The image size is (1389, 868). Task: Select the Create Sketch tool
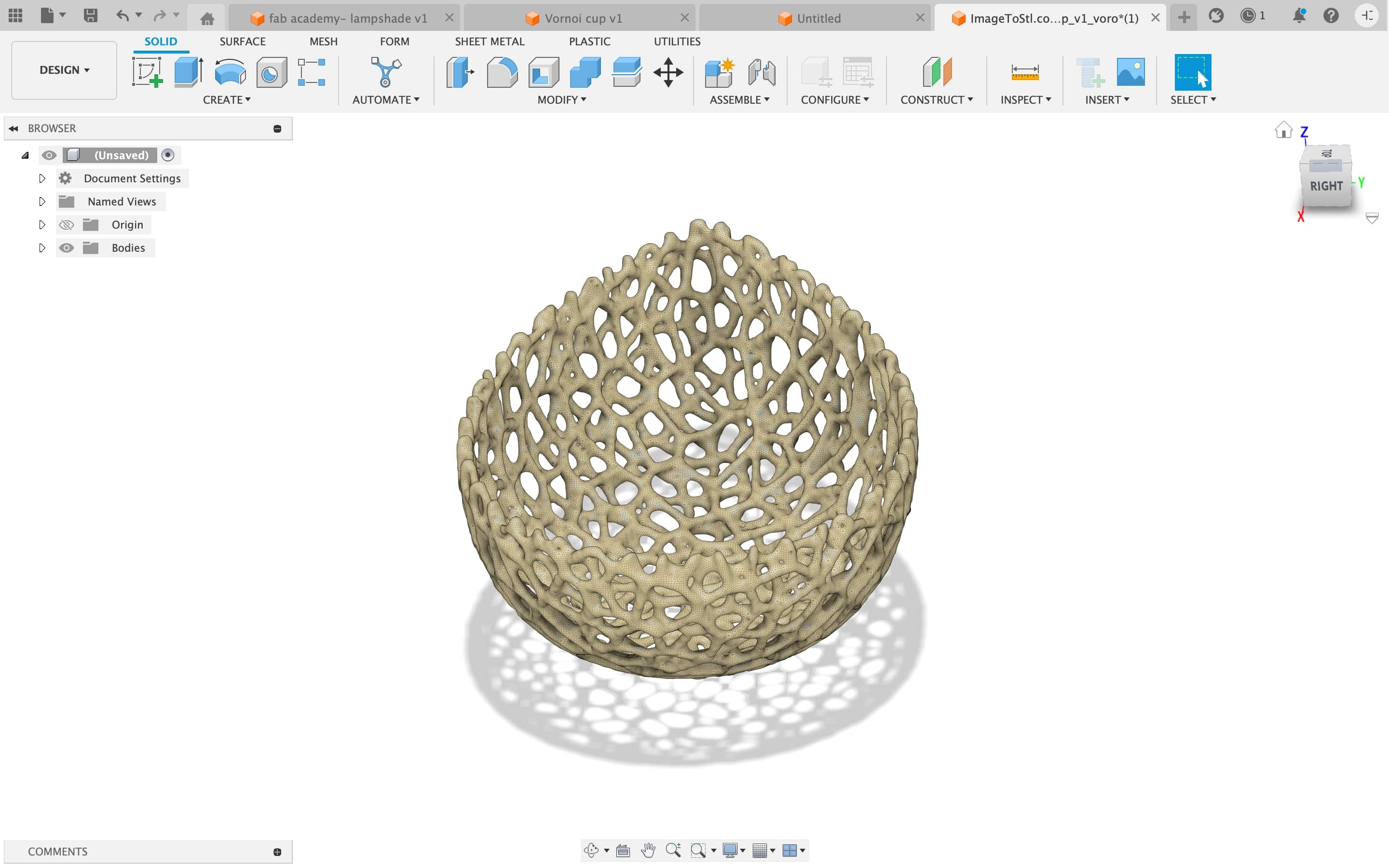tap(147, 72)
